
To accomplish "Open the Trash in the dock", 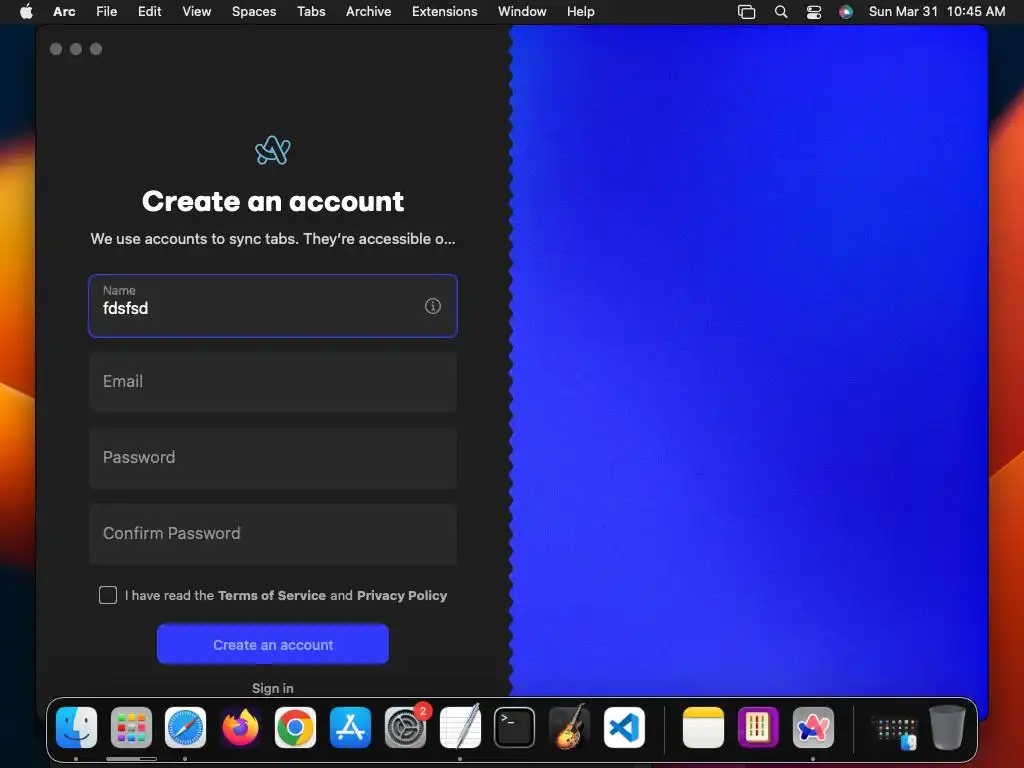I will click(x=947, y=728).
